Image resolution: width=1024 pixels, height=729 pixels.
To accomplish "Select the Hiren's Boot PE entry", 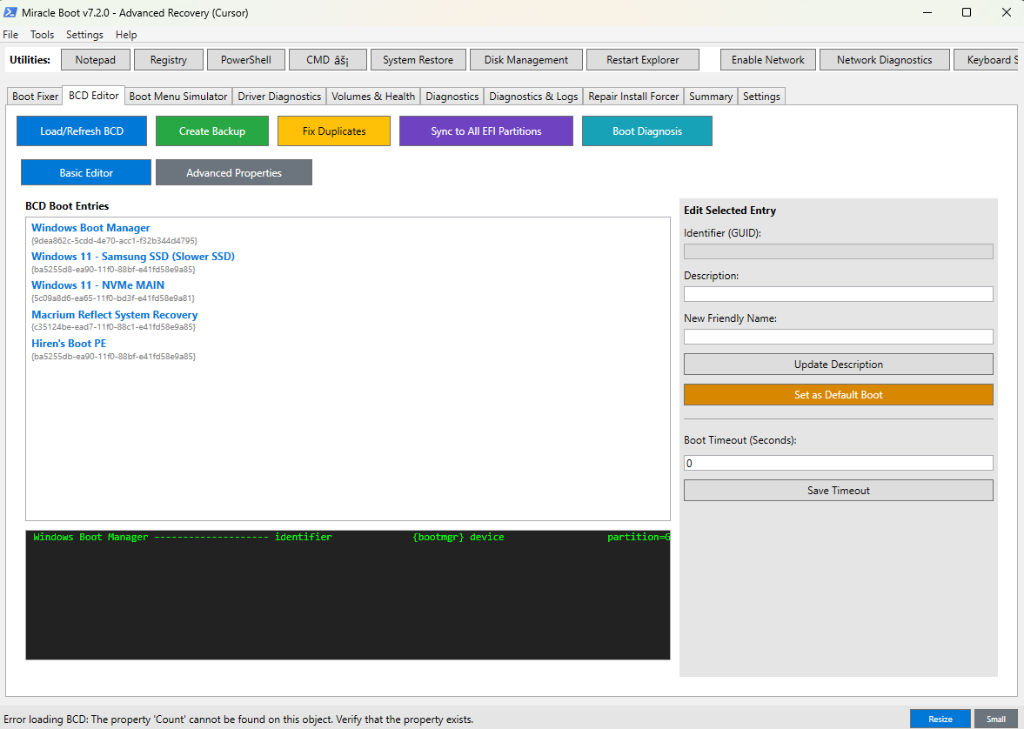I will tap(68, 343).
